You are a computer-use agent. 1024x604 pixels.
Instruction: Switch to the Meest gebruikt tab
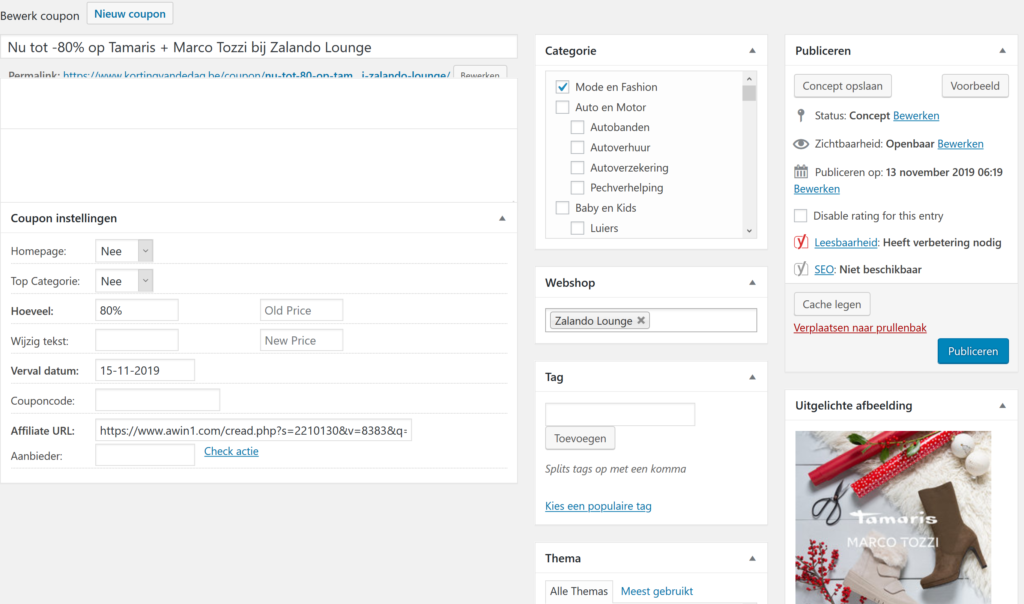coord(656,591)
